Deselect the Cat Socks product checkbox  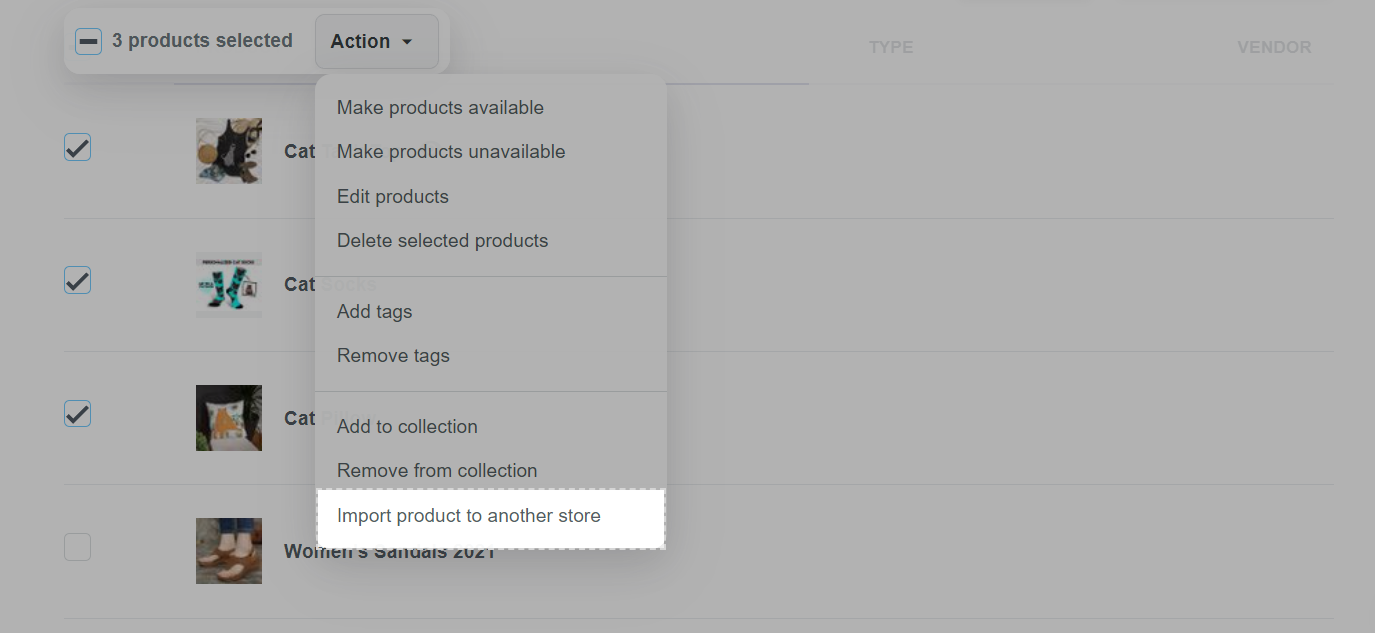(78, 281)
